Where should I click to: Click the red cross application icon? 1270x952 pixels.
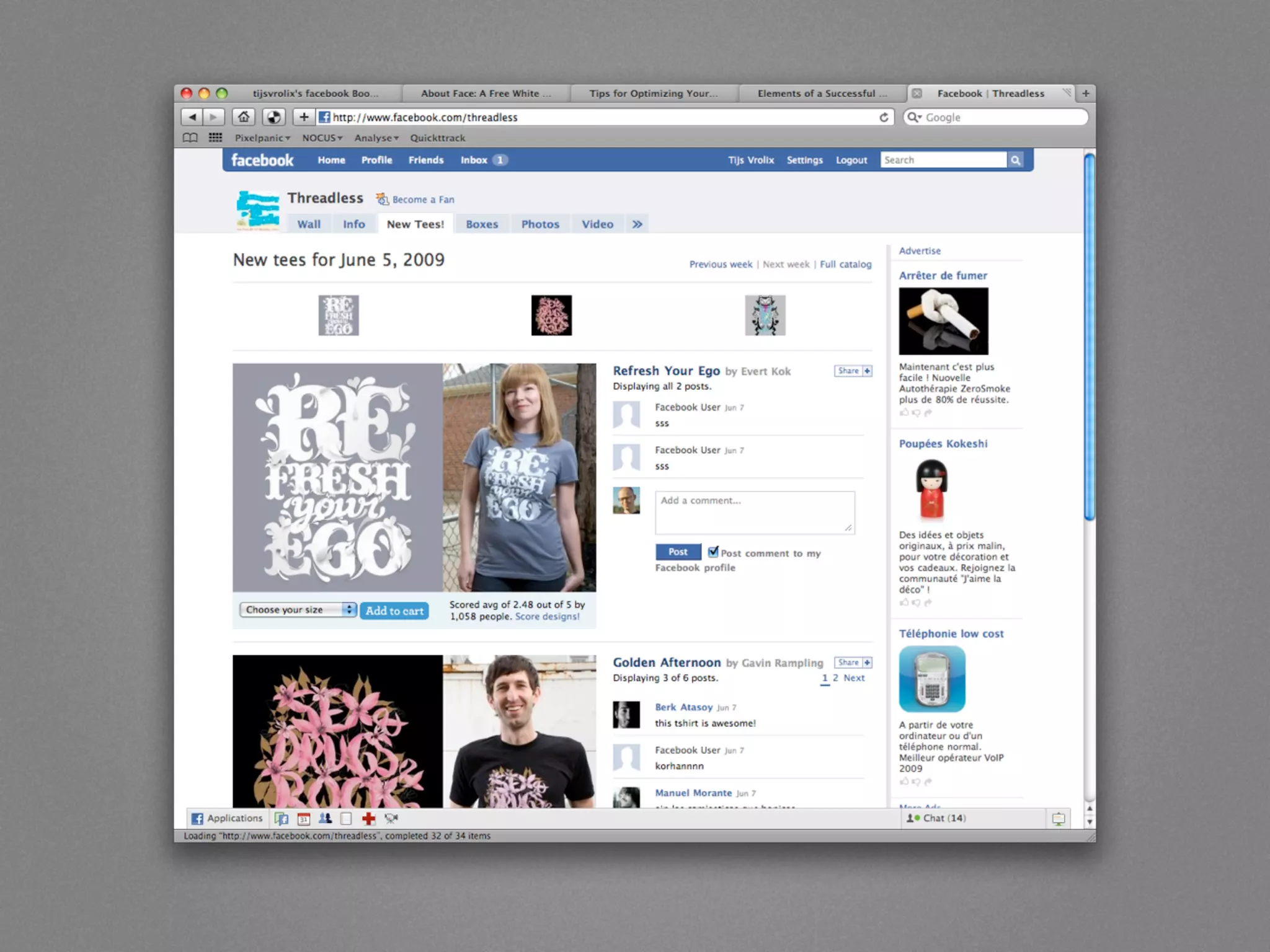369,819
